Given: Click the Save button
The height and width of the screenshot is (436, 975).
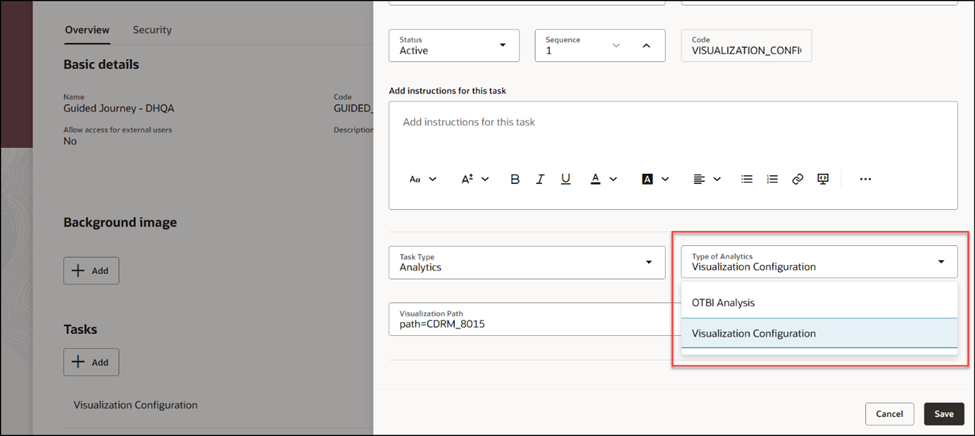Looking at the screenshot, I should tap(944, 414).
